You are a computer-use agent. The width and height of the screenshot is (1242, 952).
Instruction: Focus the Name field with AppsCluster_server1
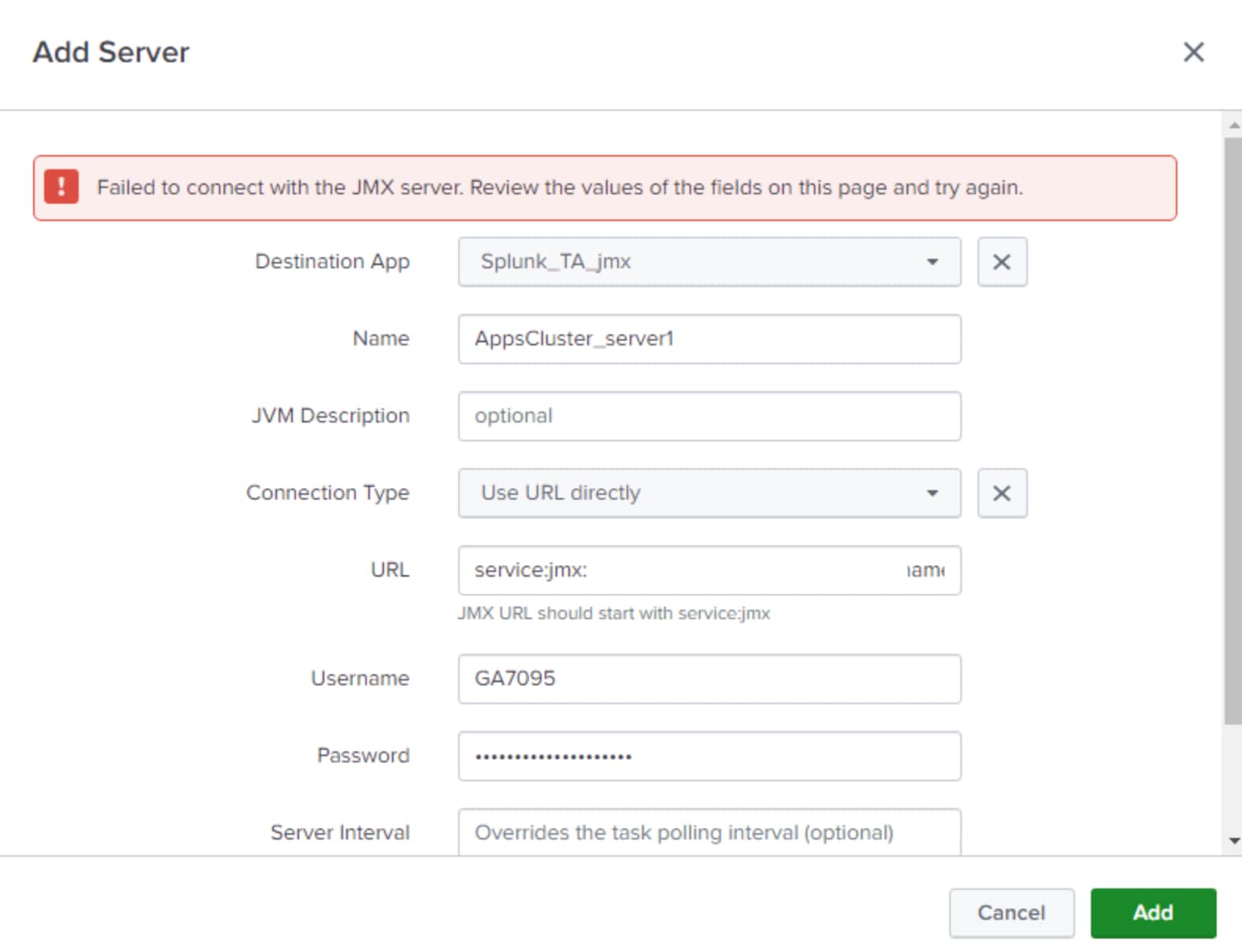709,339
